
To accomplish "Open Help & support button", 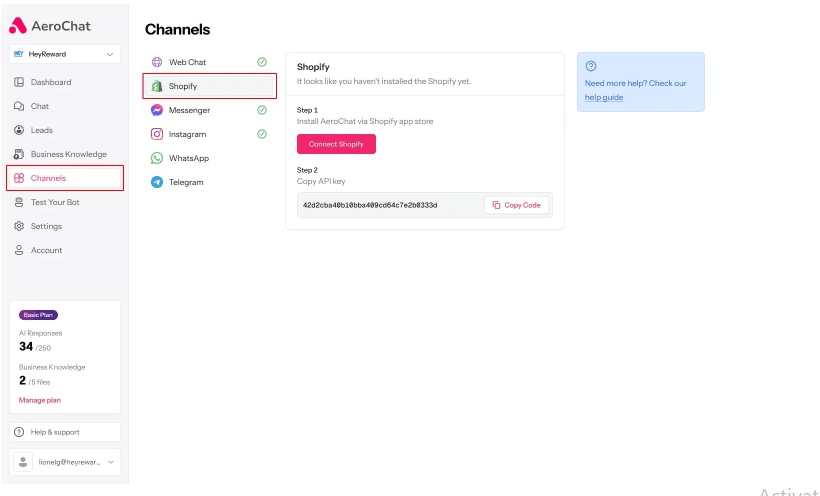I will point(65,432).
